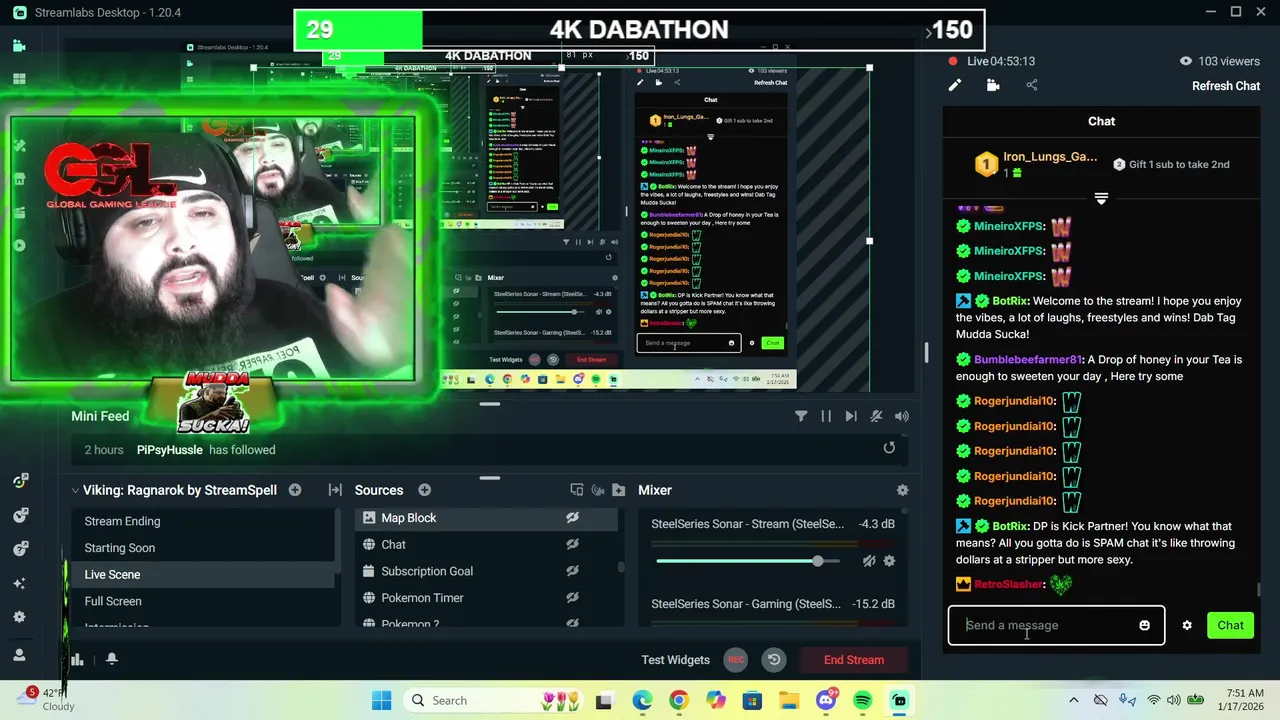Add a new scene with the plus icon

tap(295, 490)
